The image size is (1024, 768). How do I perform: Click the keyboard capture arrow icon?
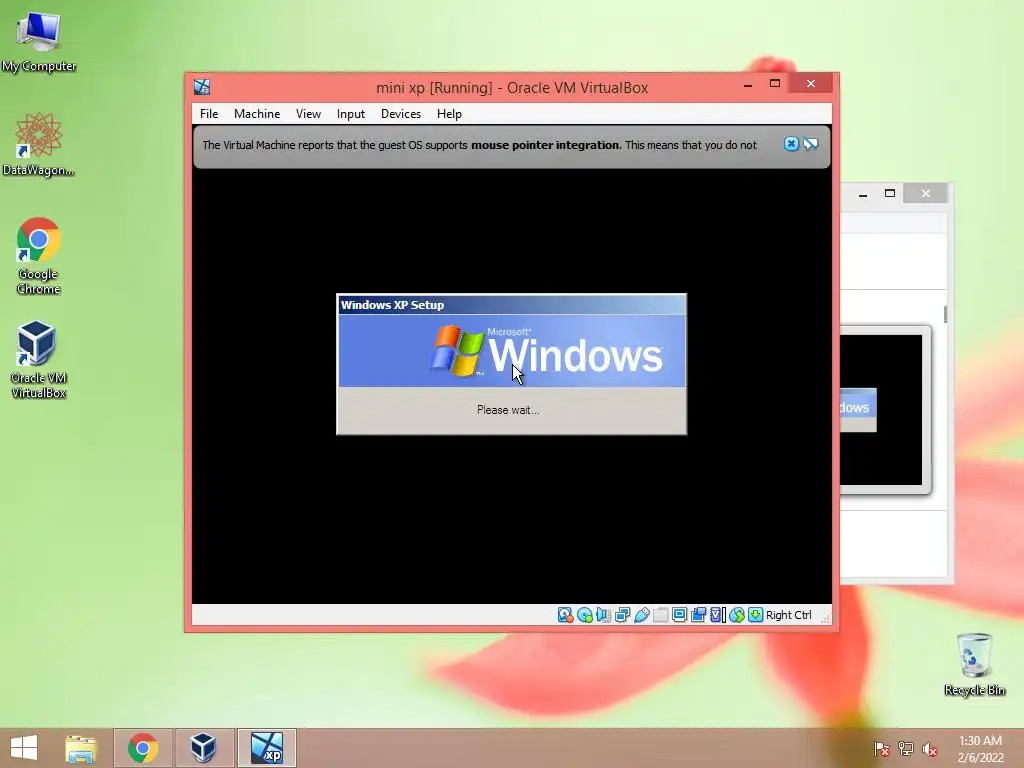coord(756,615)
